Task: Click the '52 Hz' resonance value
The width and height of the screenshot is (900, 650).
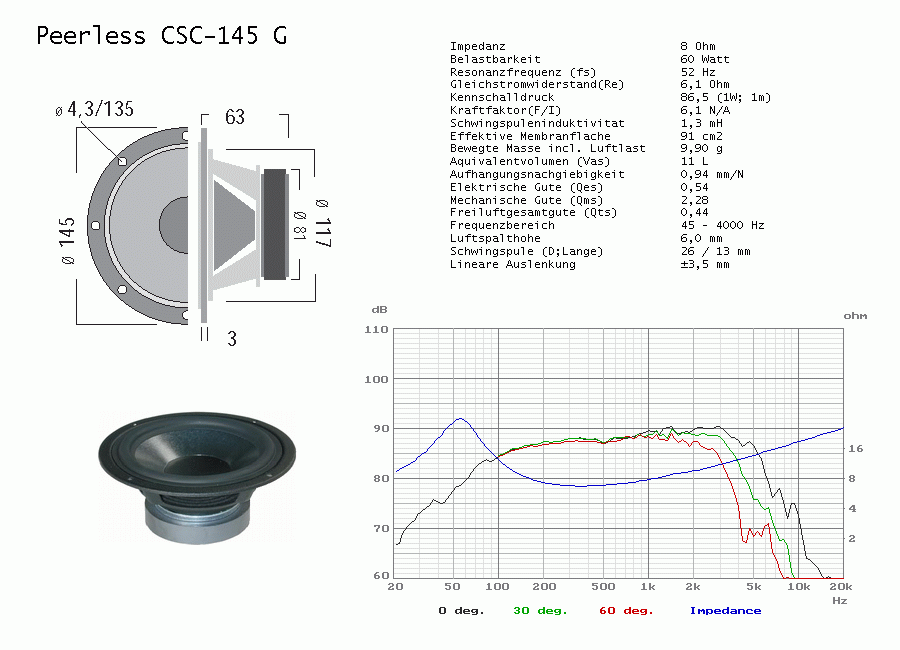Action: tap(698, 72)
